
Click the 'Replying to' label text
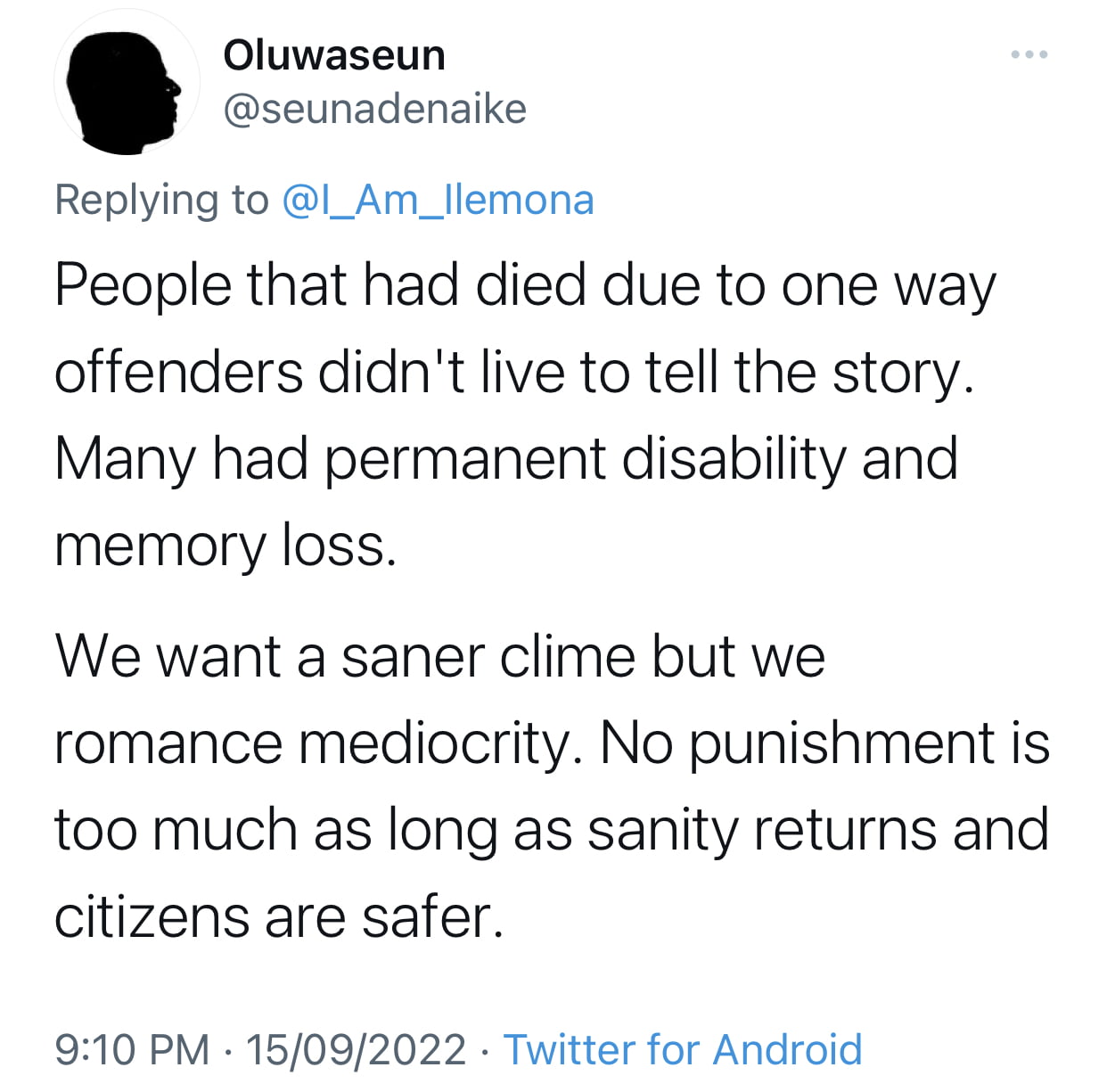coord(161,201)
